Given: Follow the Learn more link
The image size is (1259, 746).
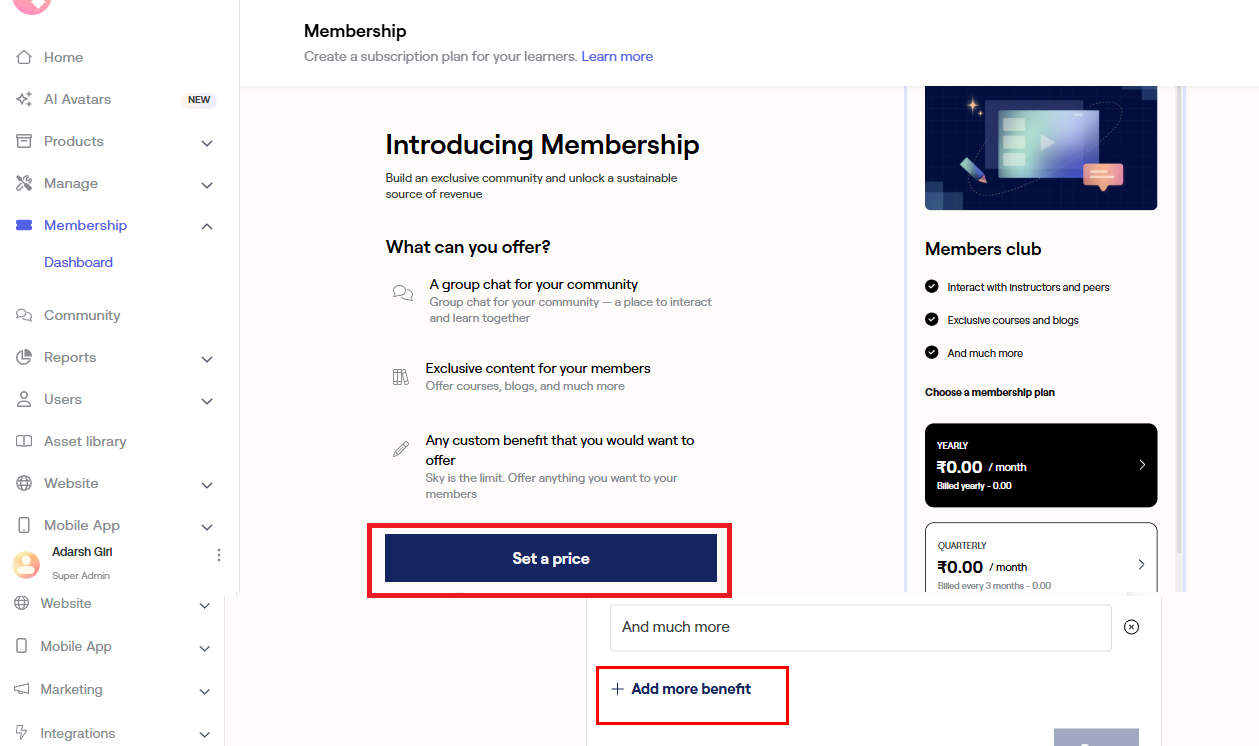Looking at the screenshot, I should [x=617, y=57].
